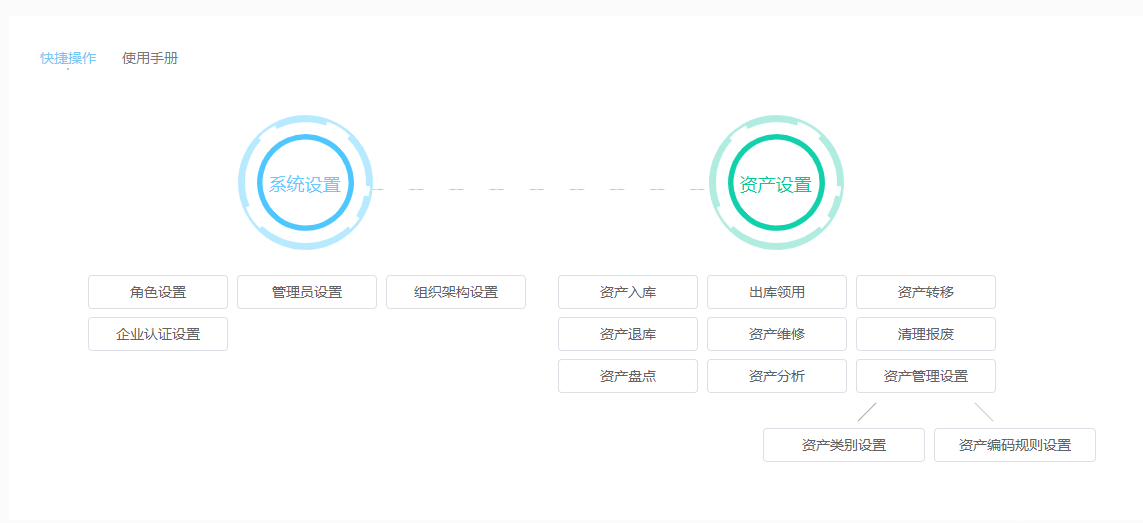Launch 资产盘点 shortcut
This screenshot has height=523, width=1143.
(628, 376)
